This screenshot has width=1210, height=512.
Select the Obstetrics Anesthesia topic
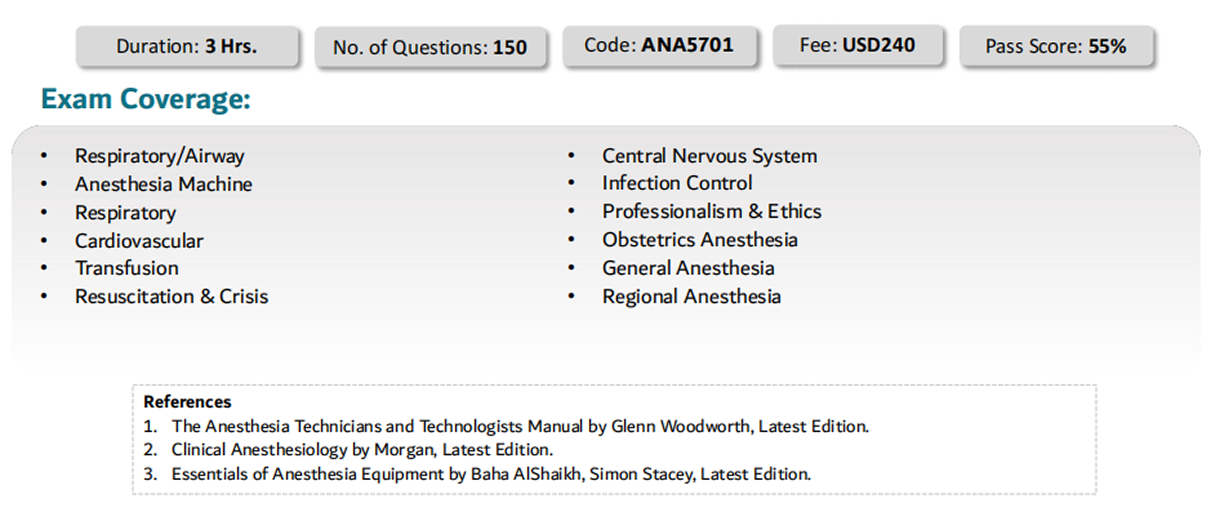(x=700, y=240)
